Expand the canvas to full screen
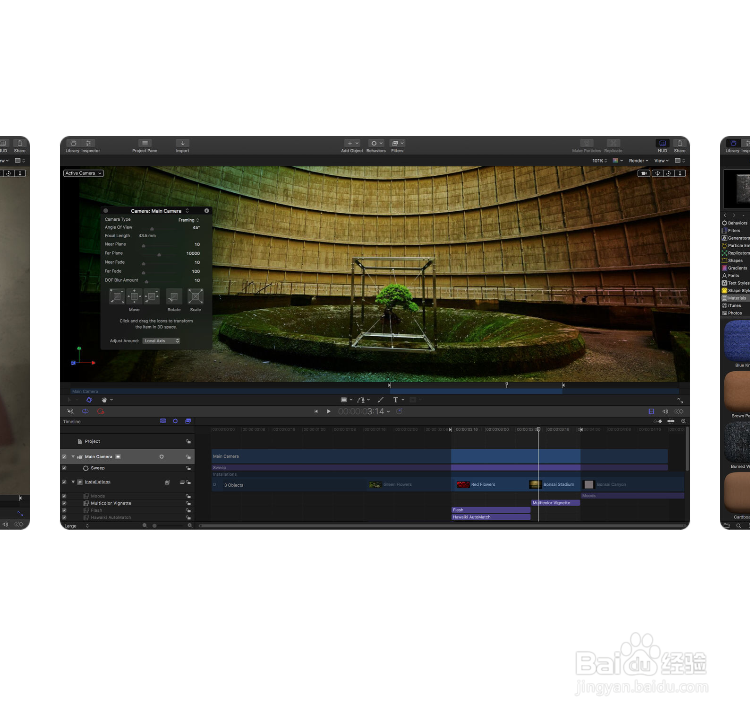 (680, 400)
